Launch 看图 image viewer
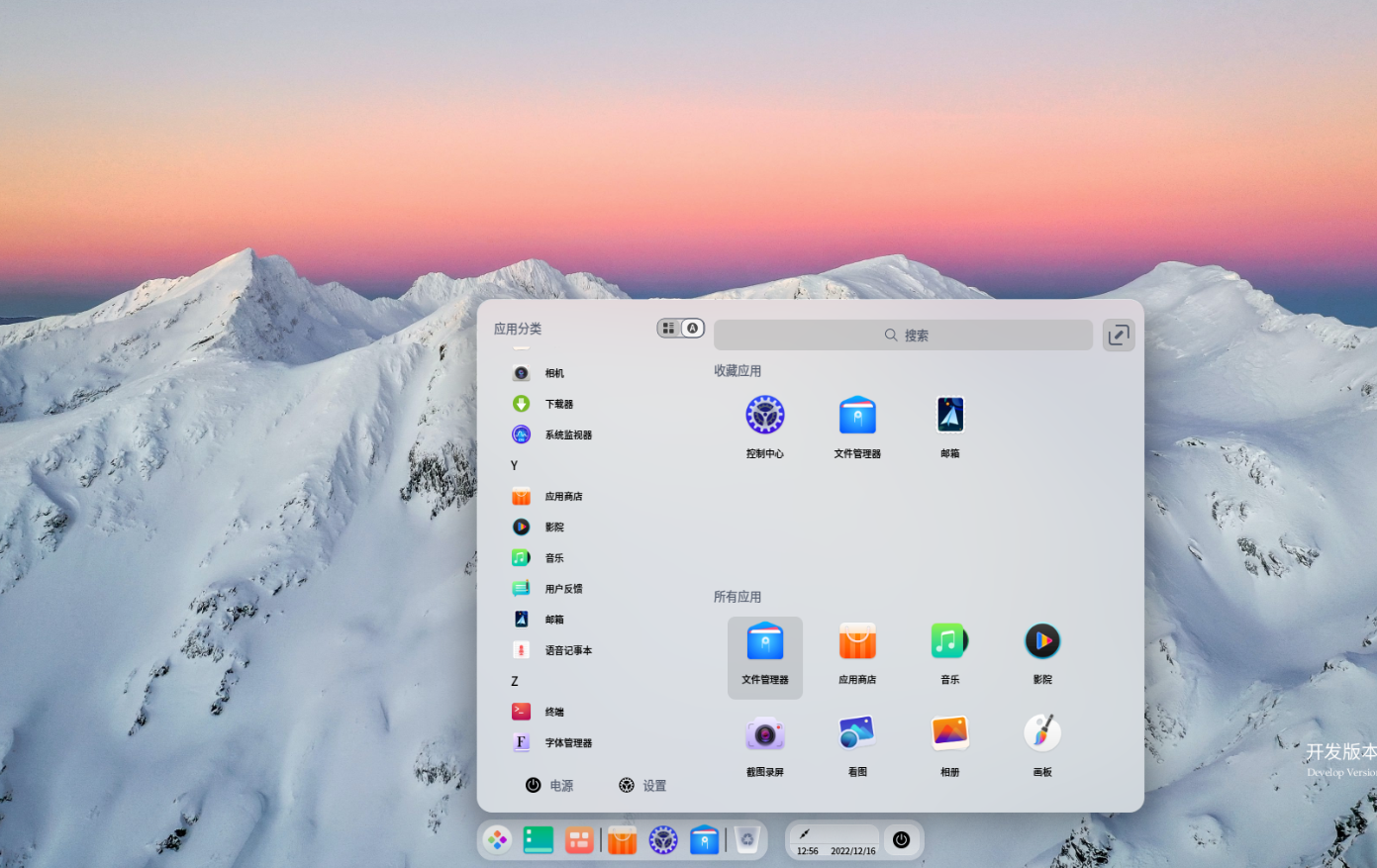The height and width of the screenshot is (868, 1377). [856, 732]
